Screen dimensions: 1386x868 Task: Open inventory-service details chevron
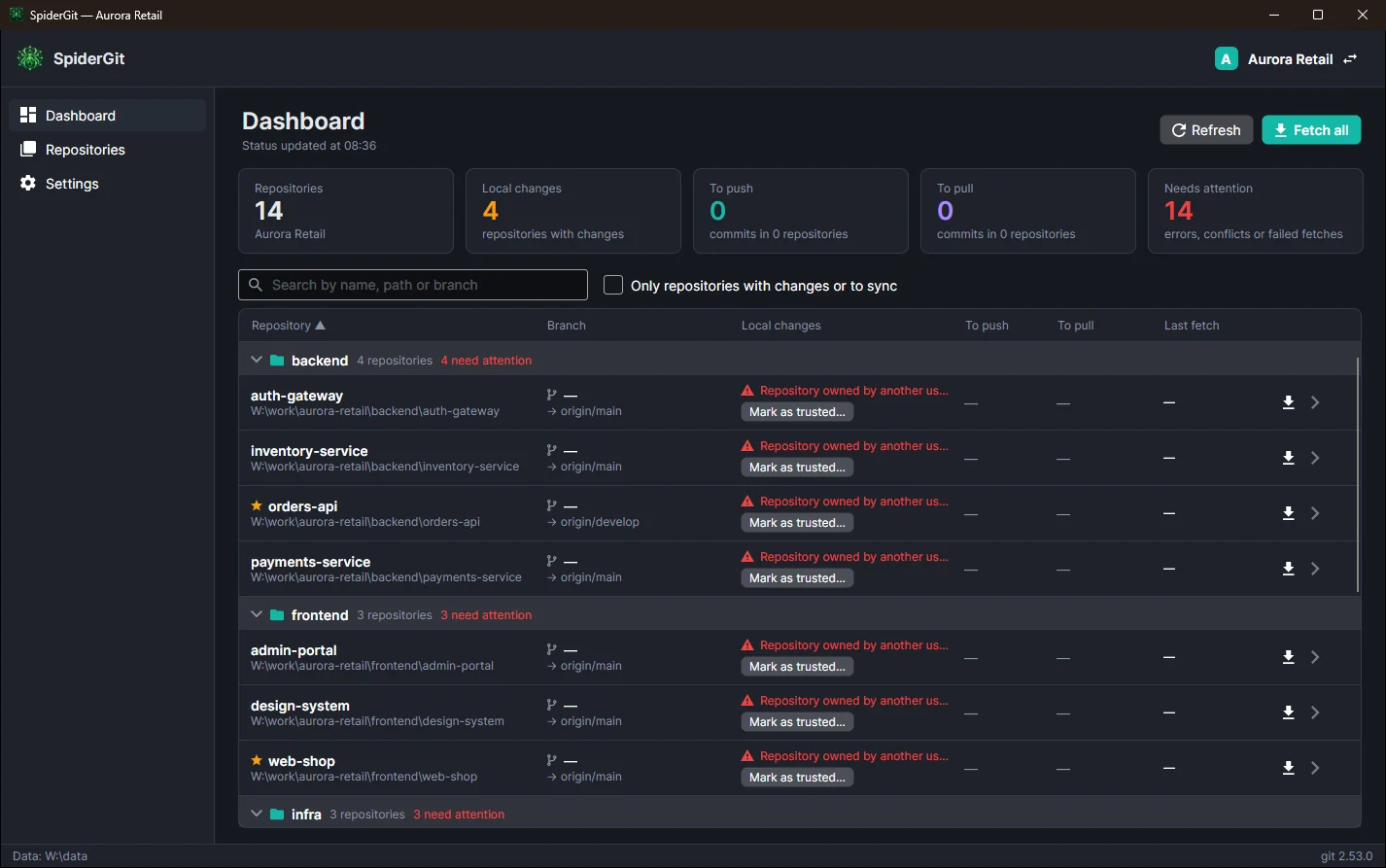click(x=1315, y=458)
